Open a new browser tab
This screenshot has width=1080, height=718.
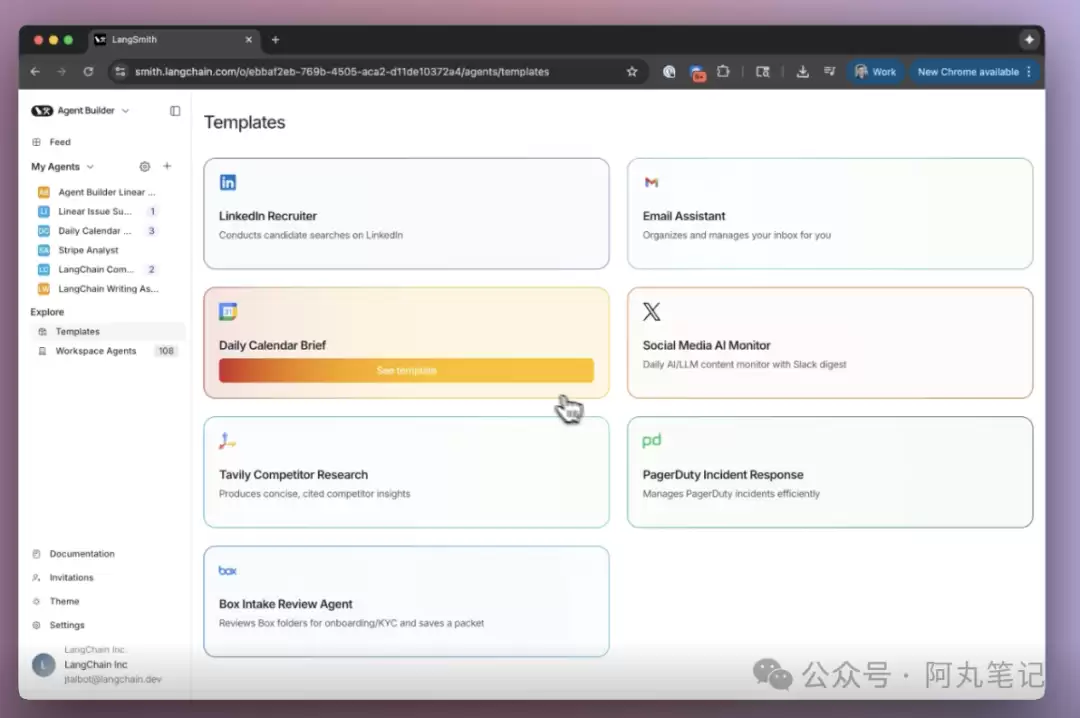pyautogui.click(x=276, y=40)
